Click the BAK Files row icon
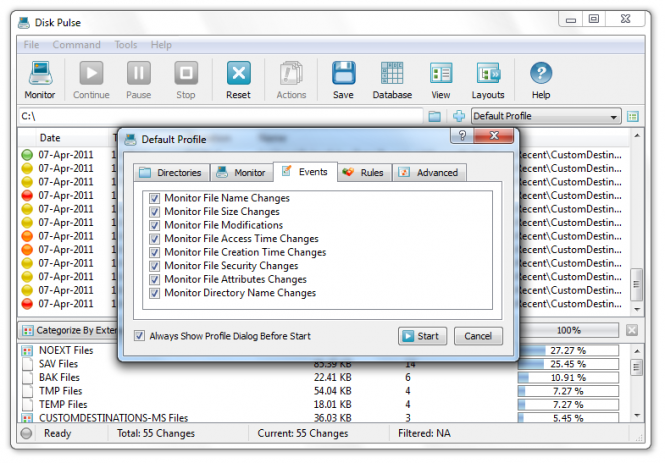Image resolution: width=665 pixels, height=463 pixels. pyautogui.click(x=27, y=378)
